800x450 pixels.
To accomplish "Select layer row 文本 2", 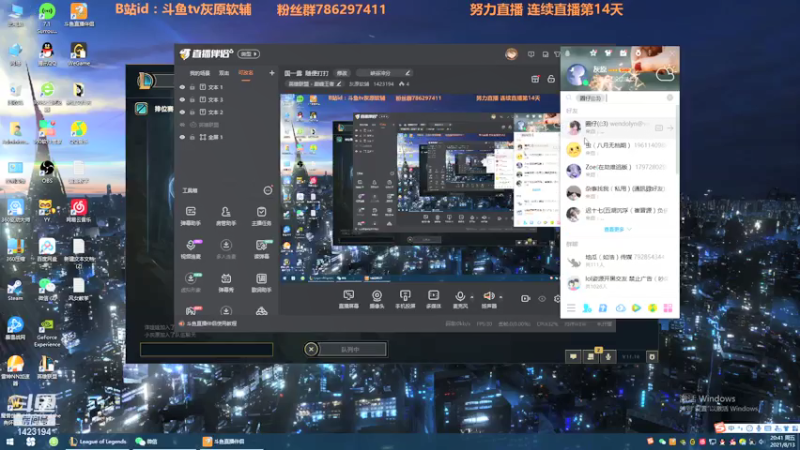I will [225, 112].
